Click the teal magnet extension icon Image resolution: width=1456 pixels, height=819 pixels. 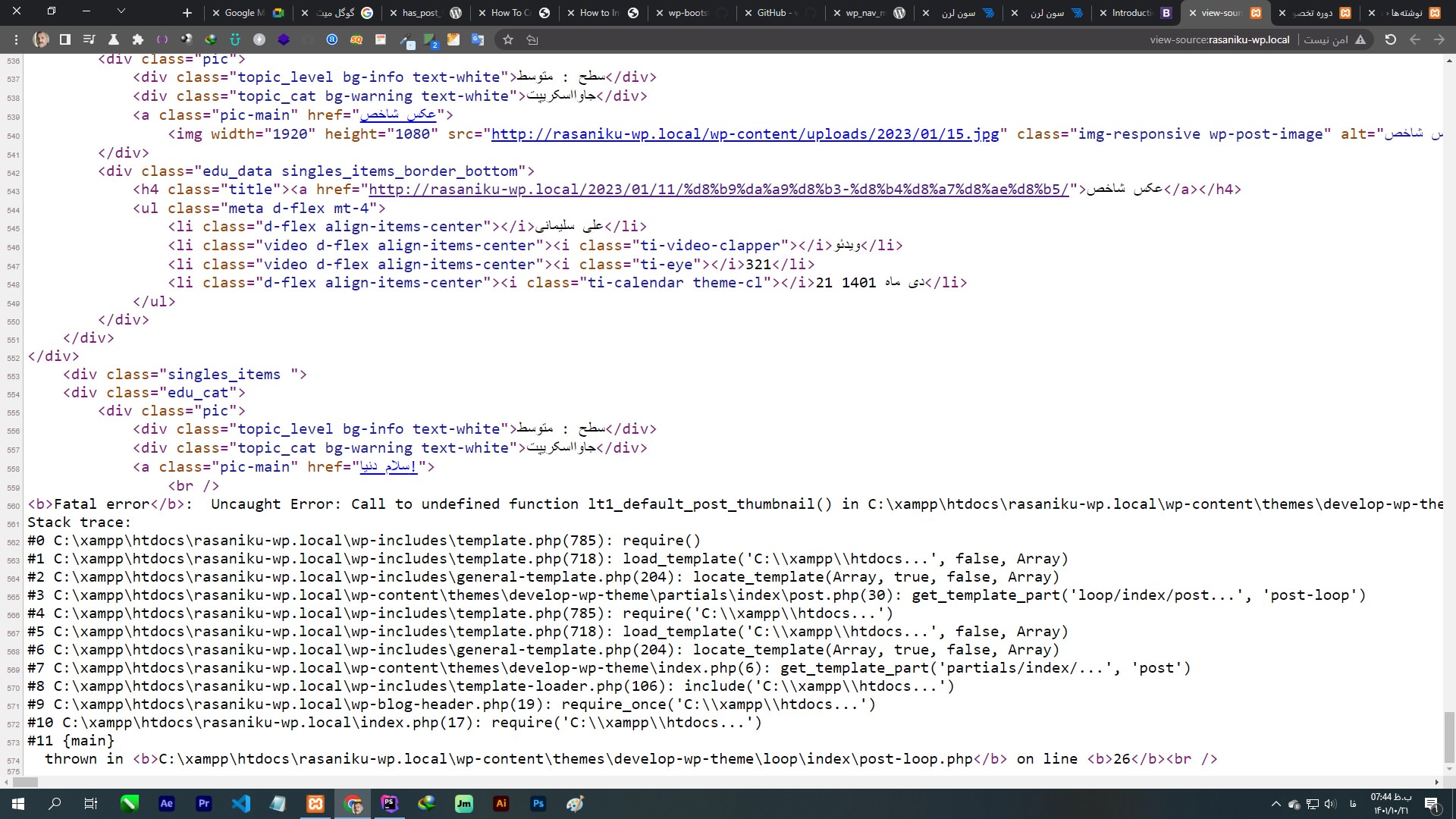[x=235, y=39]
